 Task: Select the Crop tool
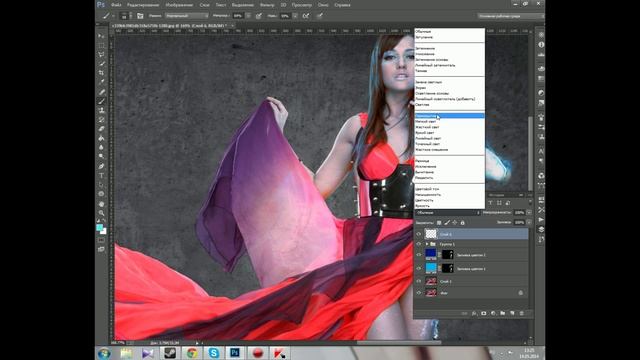pyautogui.click(x=101, y=73)
